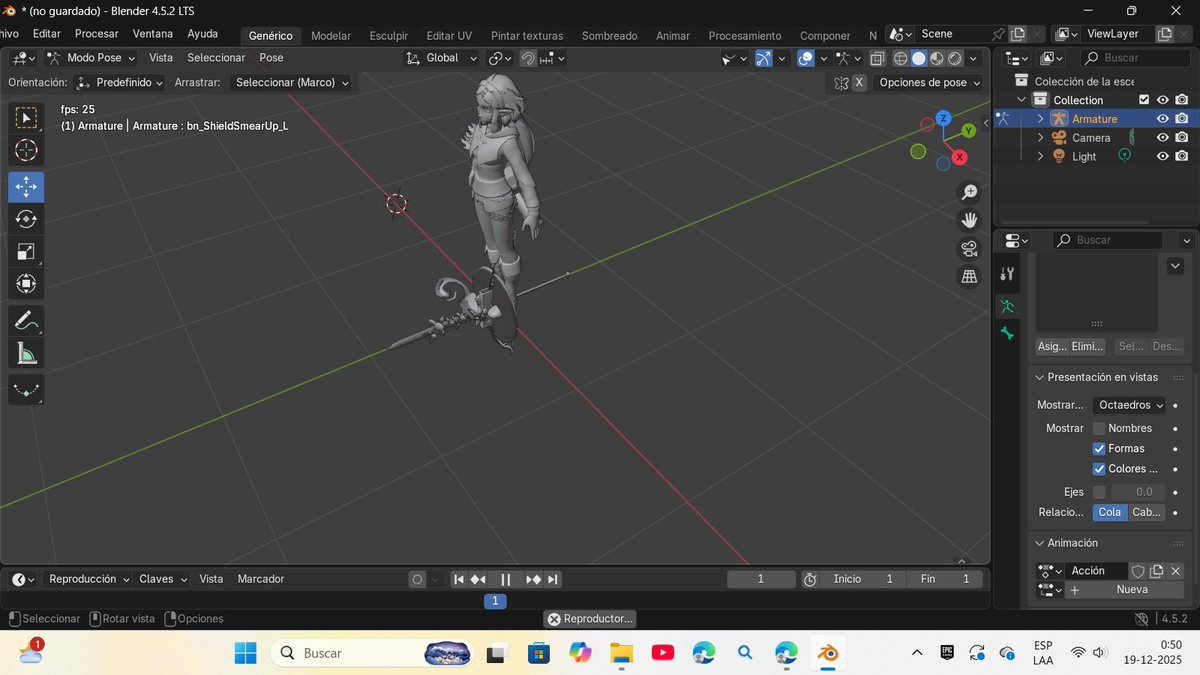Select solid viewport shading

coord(918,58)
